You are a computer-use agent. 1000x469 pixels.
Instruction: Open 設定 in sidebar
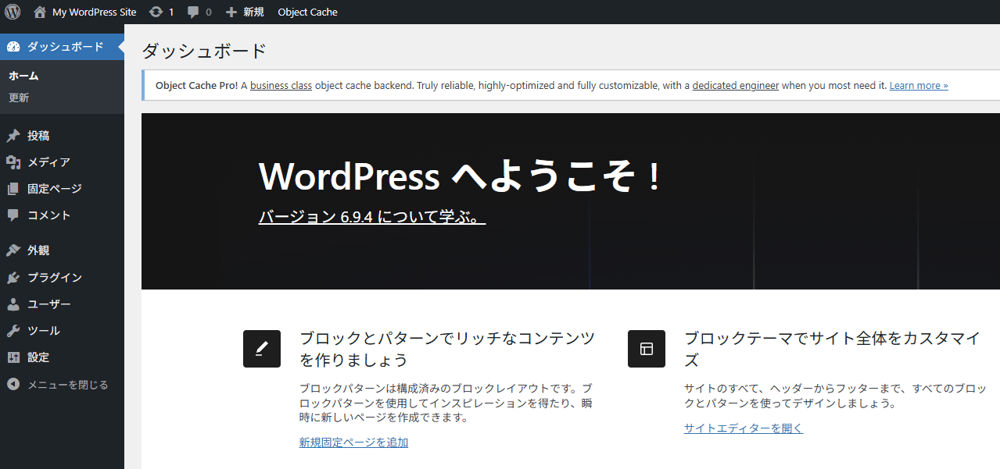[38, 357]
